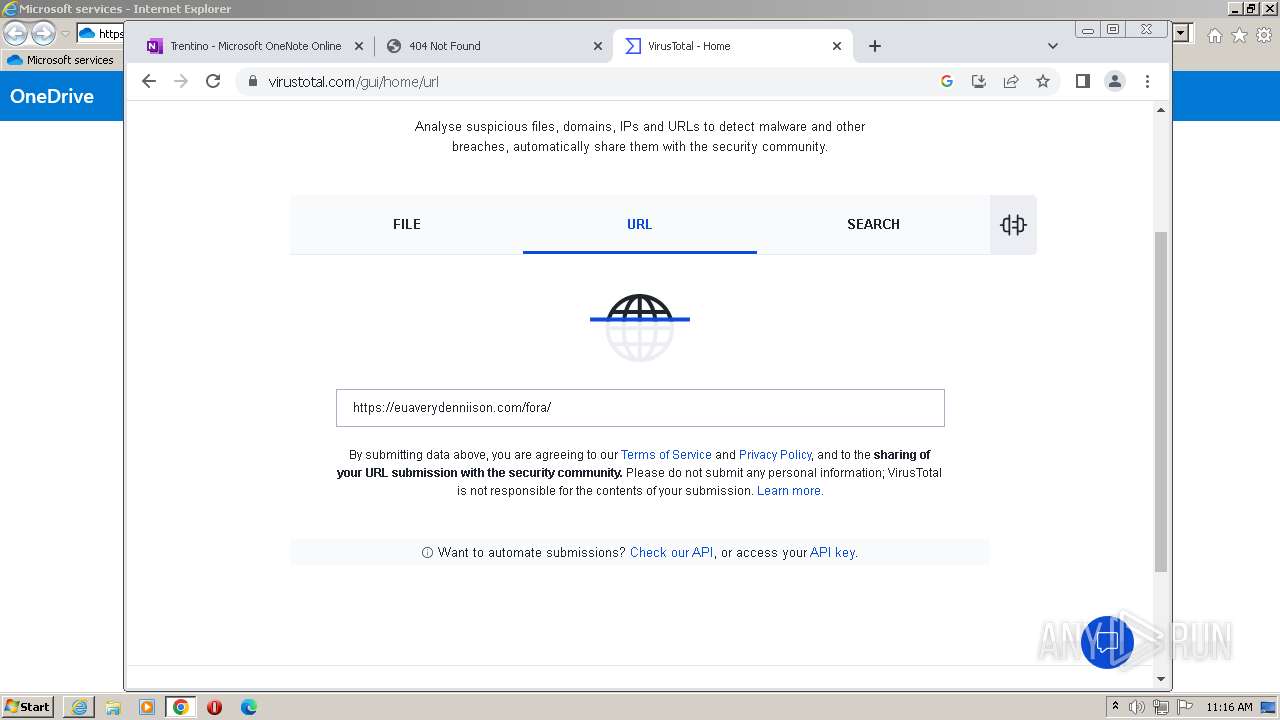The height and width of the screenshot is (720, 1280).
Task: Share this page via the share icon
Action: click(x=1011, y=81)
